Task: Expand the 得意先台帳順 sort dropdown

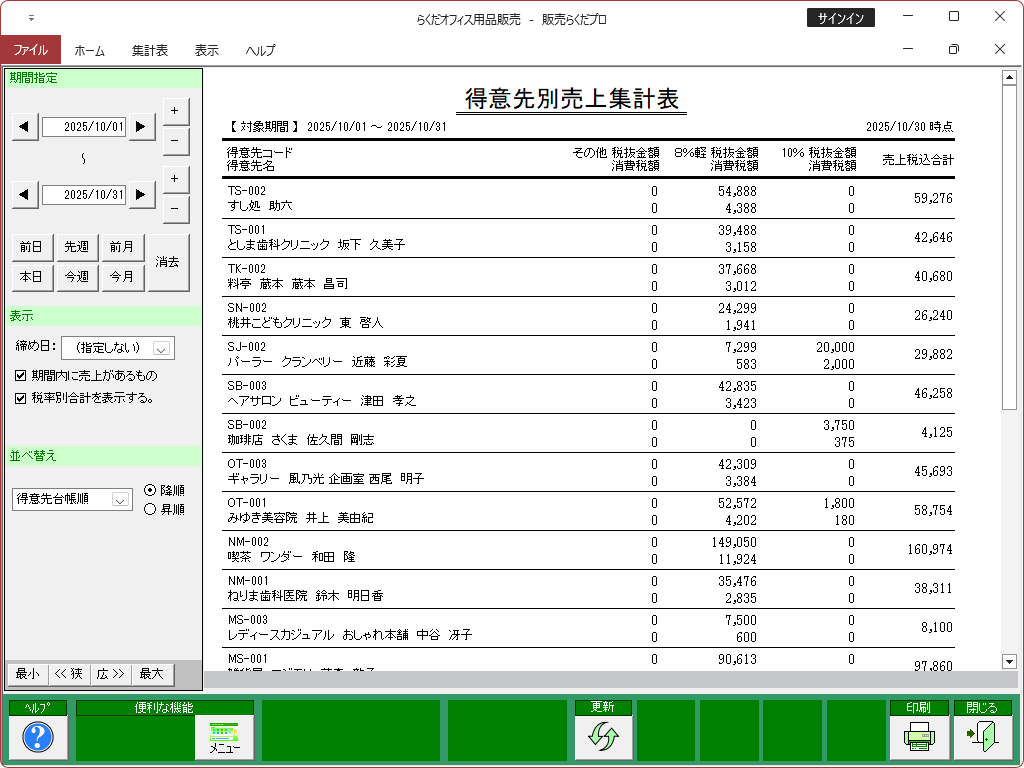Action: click(x=120, y=499)
